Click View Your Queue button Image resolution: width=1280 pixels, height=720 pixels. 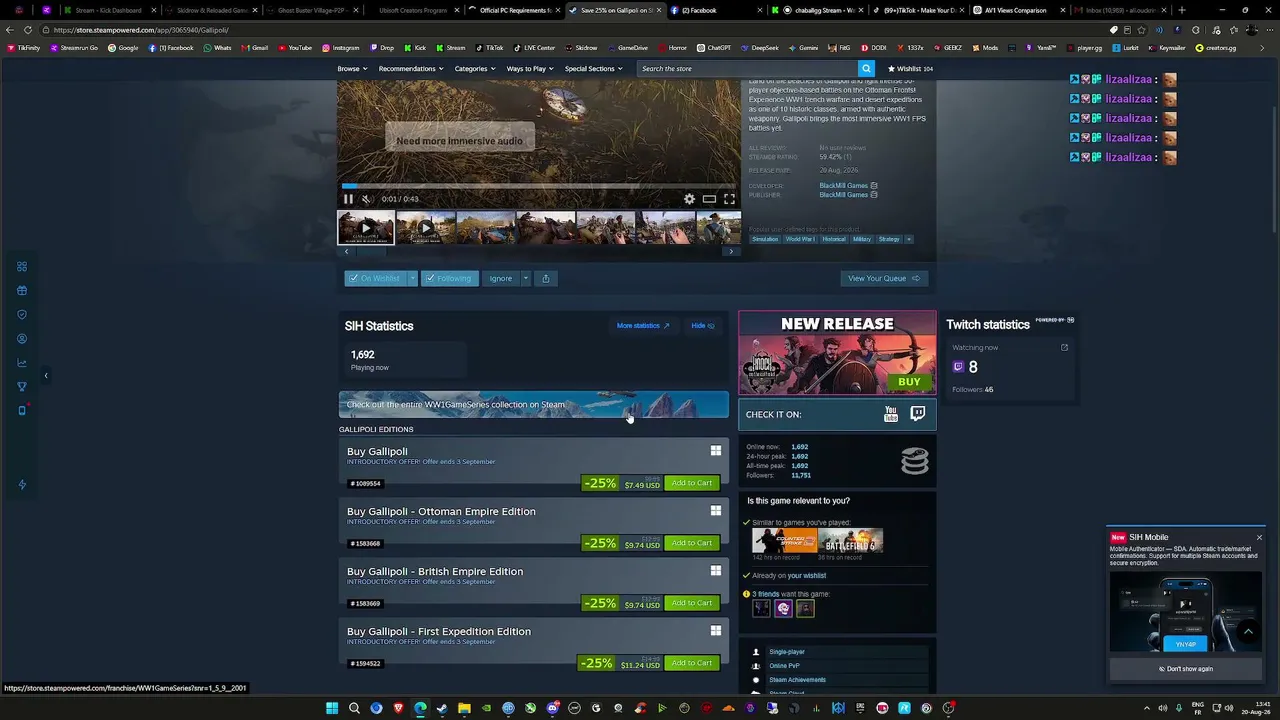[884, 278]
